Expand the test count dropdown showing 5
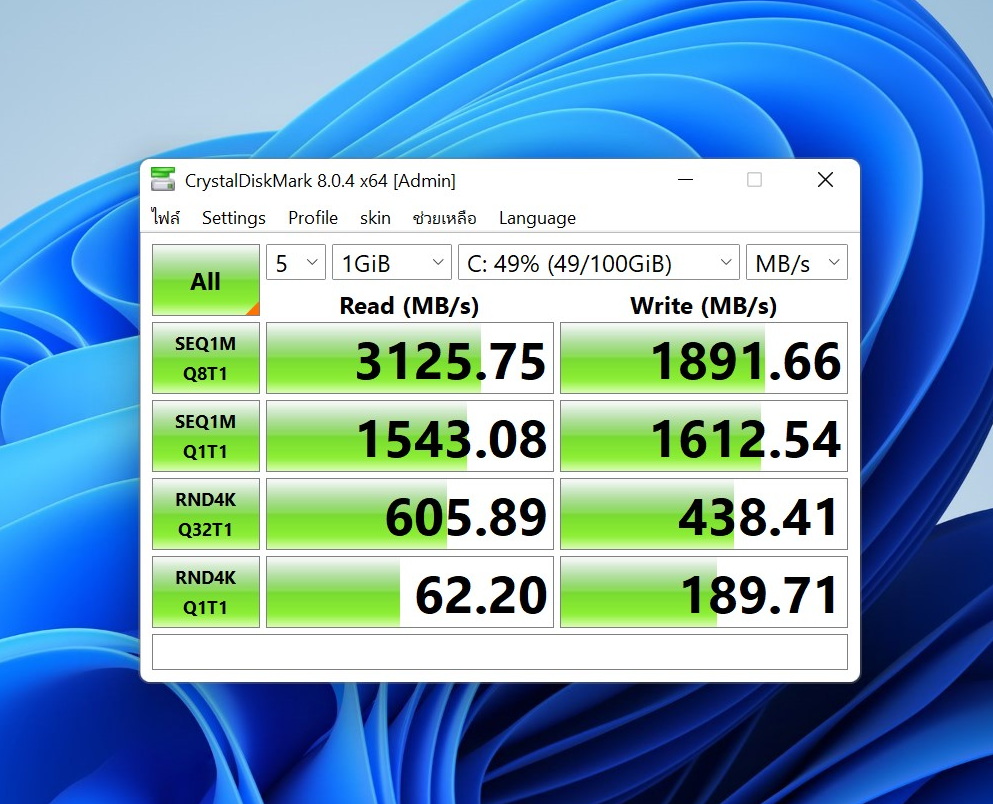The image size is (993, 804). [296, 262]
